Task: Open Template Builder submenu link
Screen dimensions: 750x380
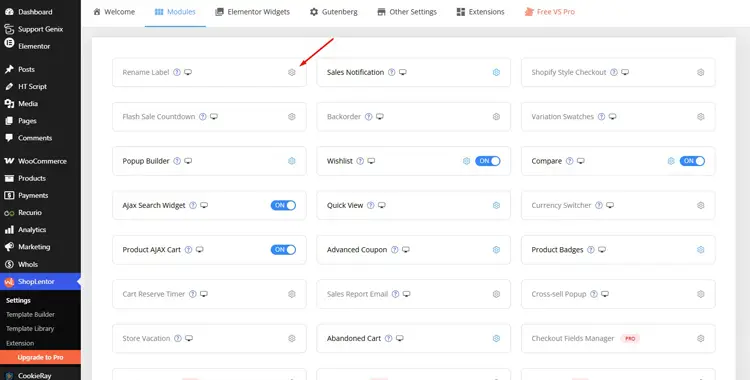Action: [x=30, y=315]
